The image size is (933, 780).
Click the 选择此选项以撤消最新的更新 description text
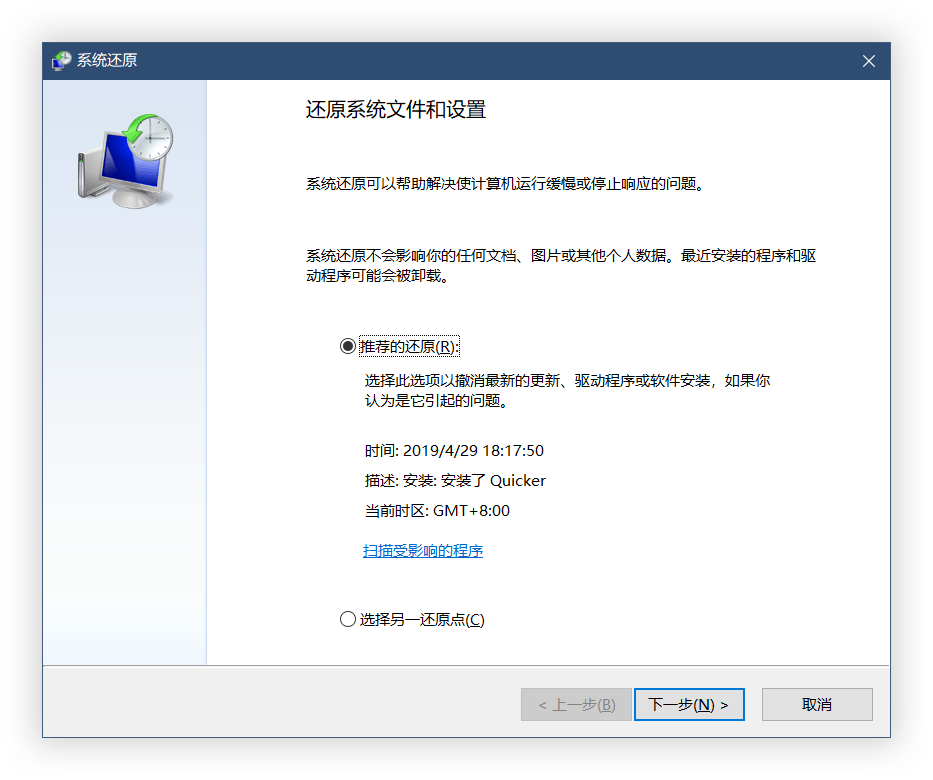(567, 390)
